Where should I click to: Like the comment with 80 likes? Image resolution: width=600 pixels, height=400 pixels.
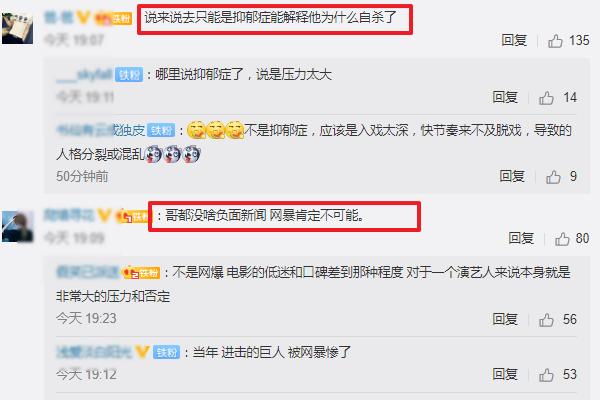(x=562, y=239)
